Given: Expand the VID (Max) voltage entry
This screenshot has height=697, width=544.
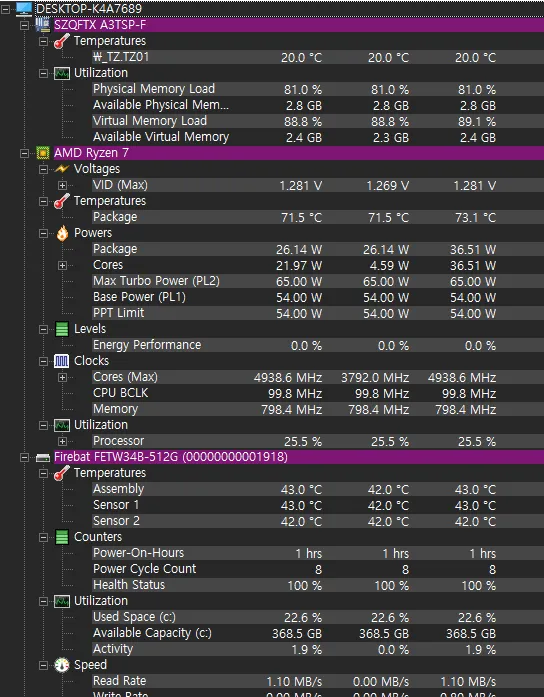Looking at the screenshot, I should [x=62, y=185].
